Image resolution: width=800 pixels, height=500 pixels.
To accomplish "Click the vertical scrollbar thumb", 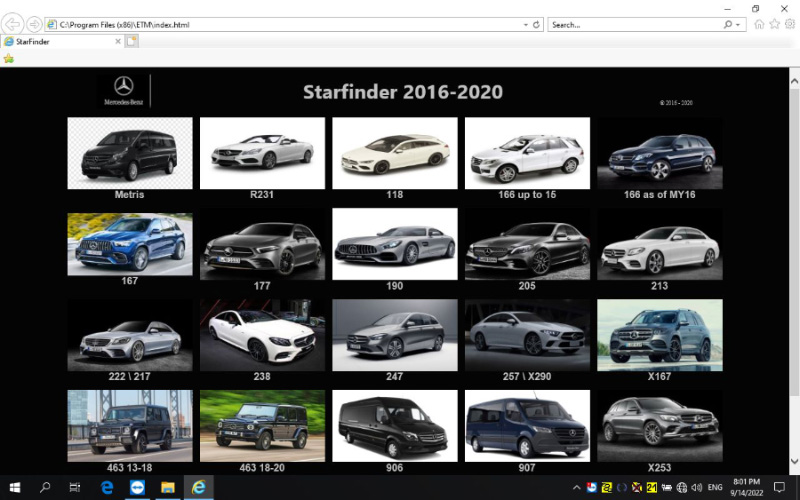I will click(x=794, y=241).
